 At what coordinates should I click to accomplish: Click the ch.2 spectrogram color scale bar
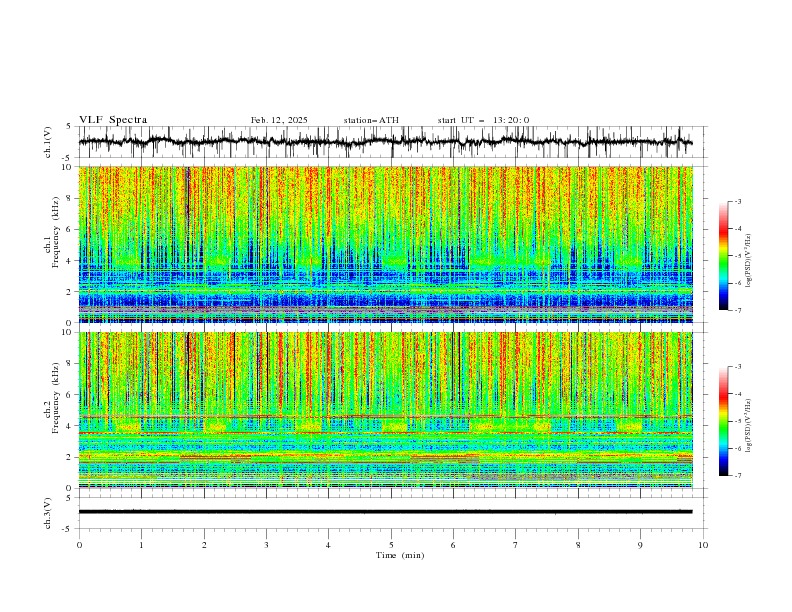[x=723, y=421]
